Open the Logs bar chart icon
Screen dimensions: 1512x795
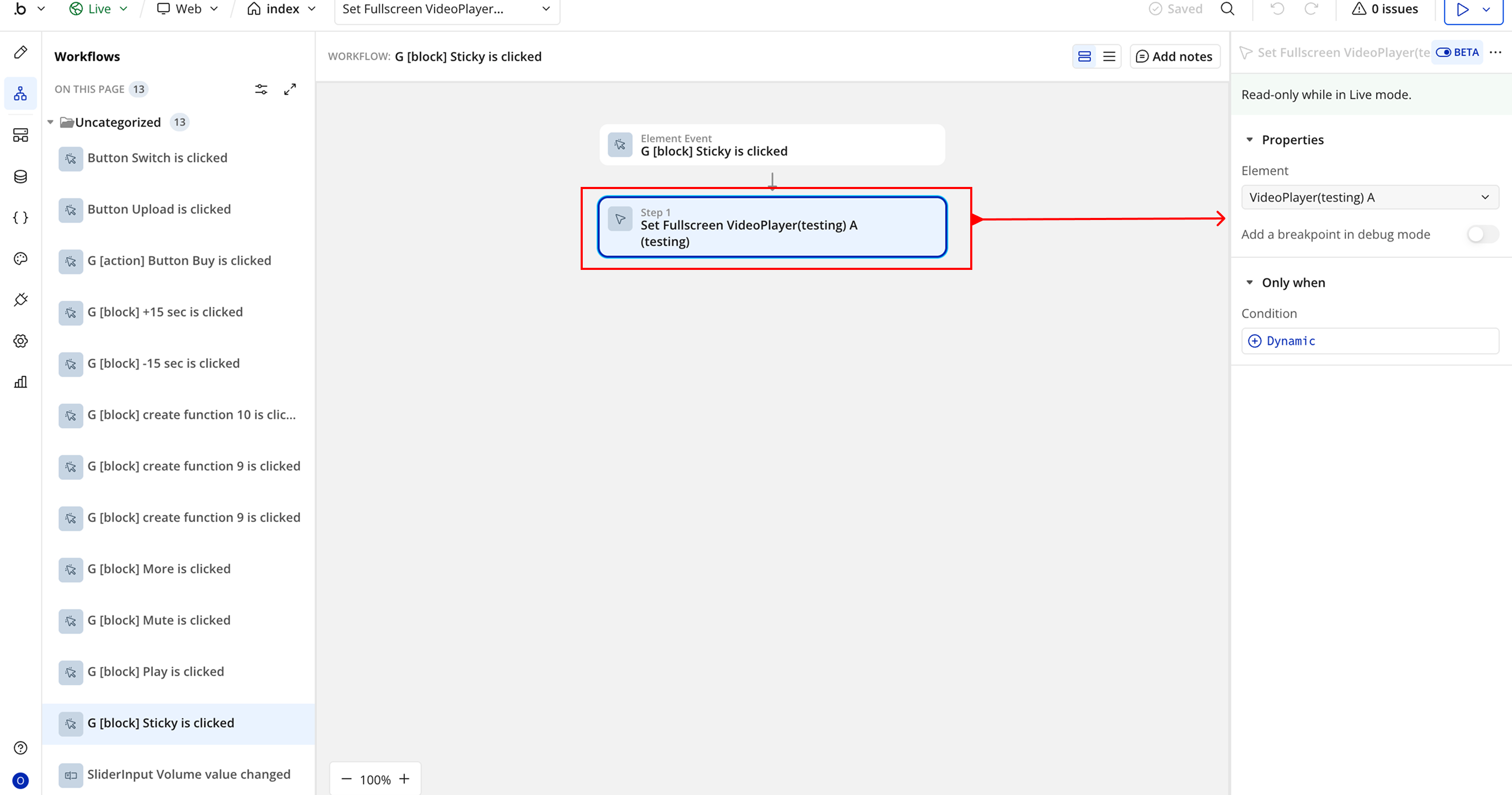(20, 382)
